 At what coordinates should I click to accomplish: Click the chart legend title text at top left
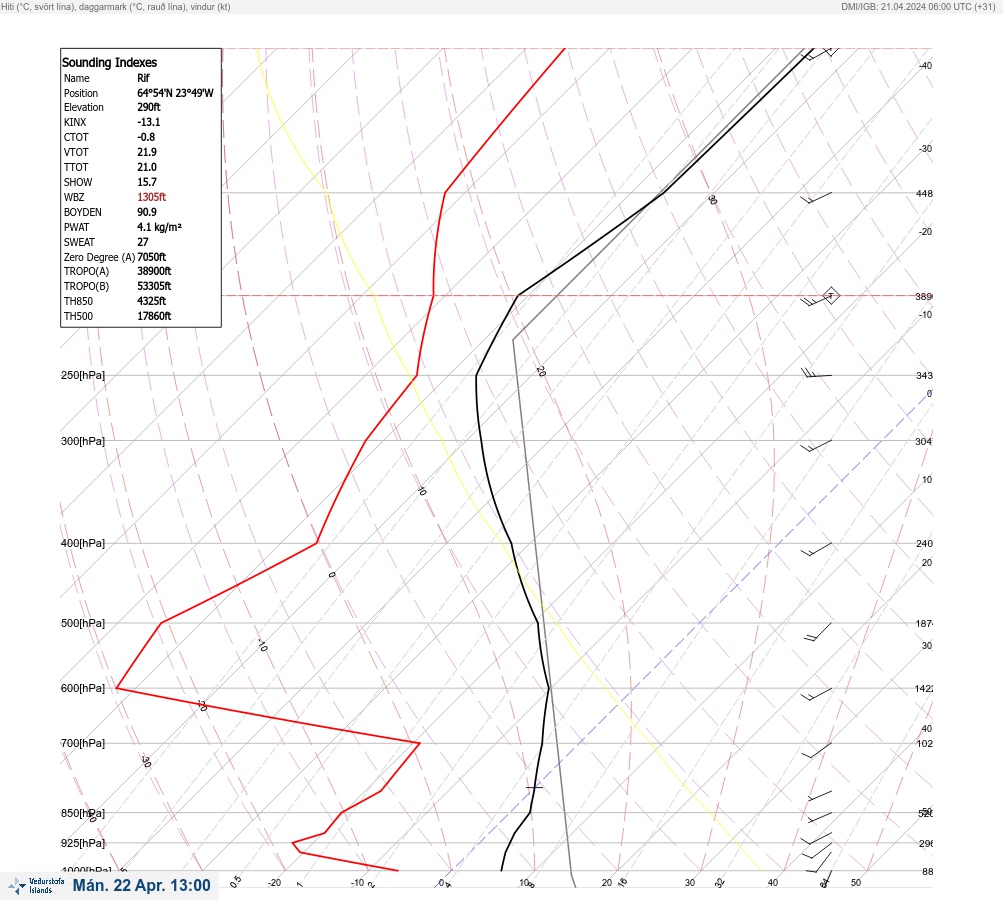coord(116,7)
